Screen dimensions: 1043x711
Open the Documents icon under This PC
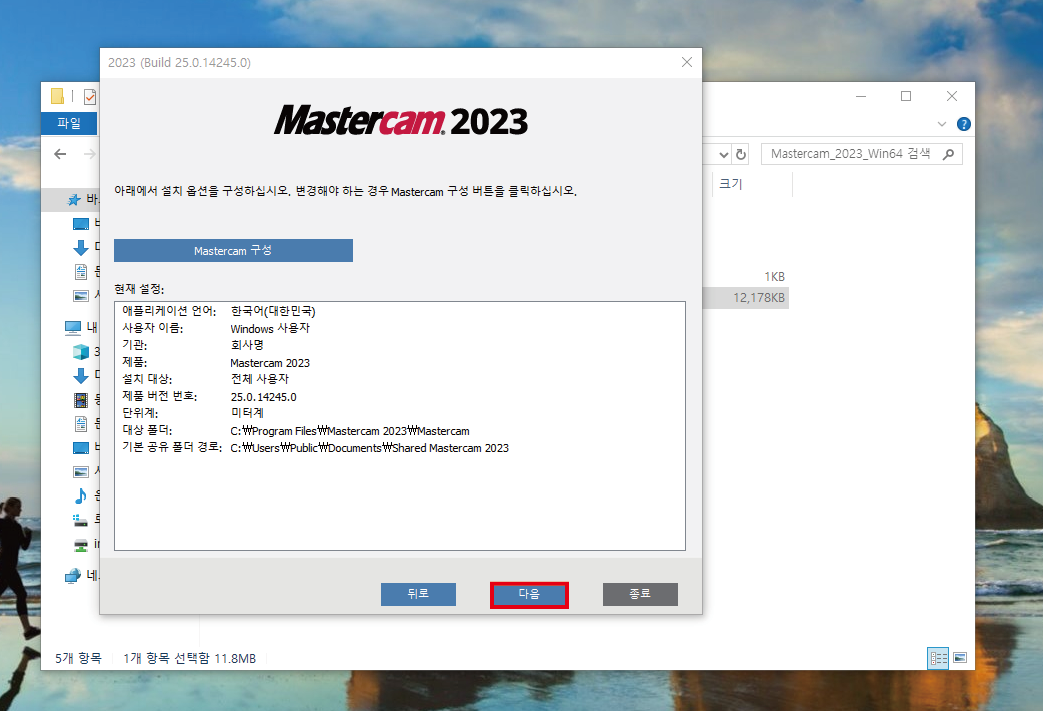(x=80, y=424)
